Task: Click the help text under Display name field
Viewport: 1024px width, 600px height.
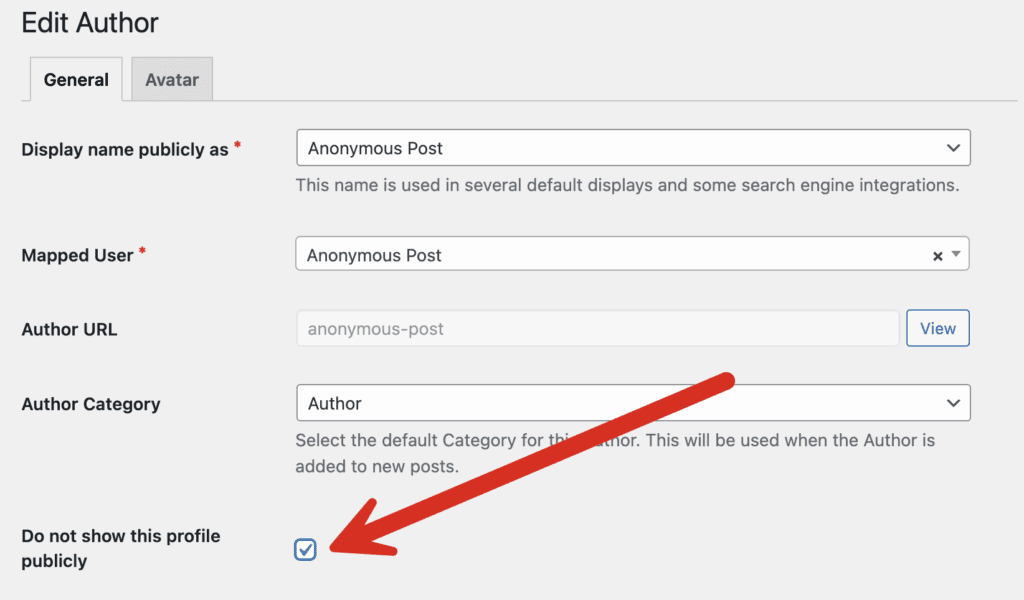Action: point(627,185)
